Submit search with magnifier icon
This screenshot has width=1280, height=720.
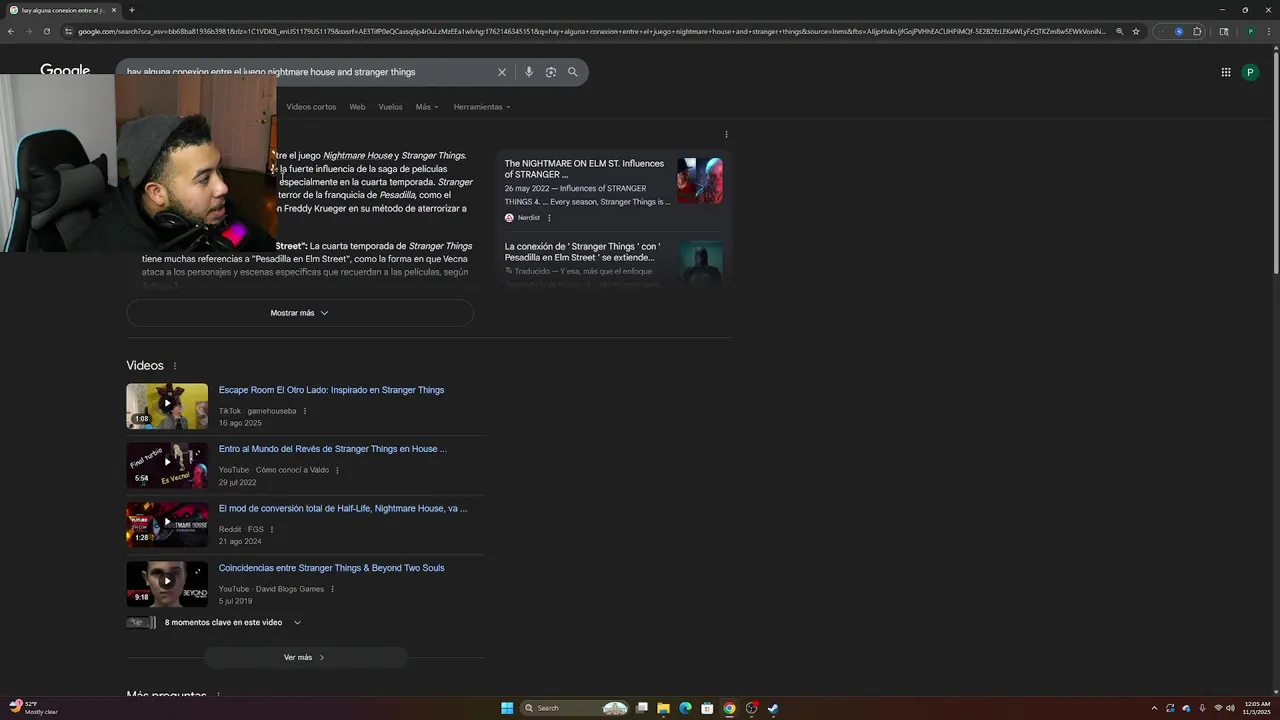tap(573, 72)
